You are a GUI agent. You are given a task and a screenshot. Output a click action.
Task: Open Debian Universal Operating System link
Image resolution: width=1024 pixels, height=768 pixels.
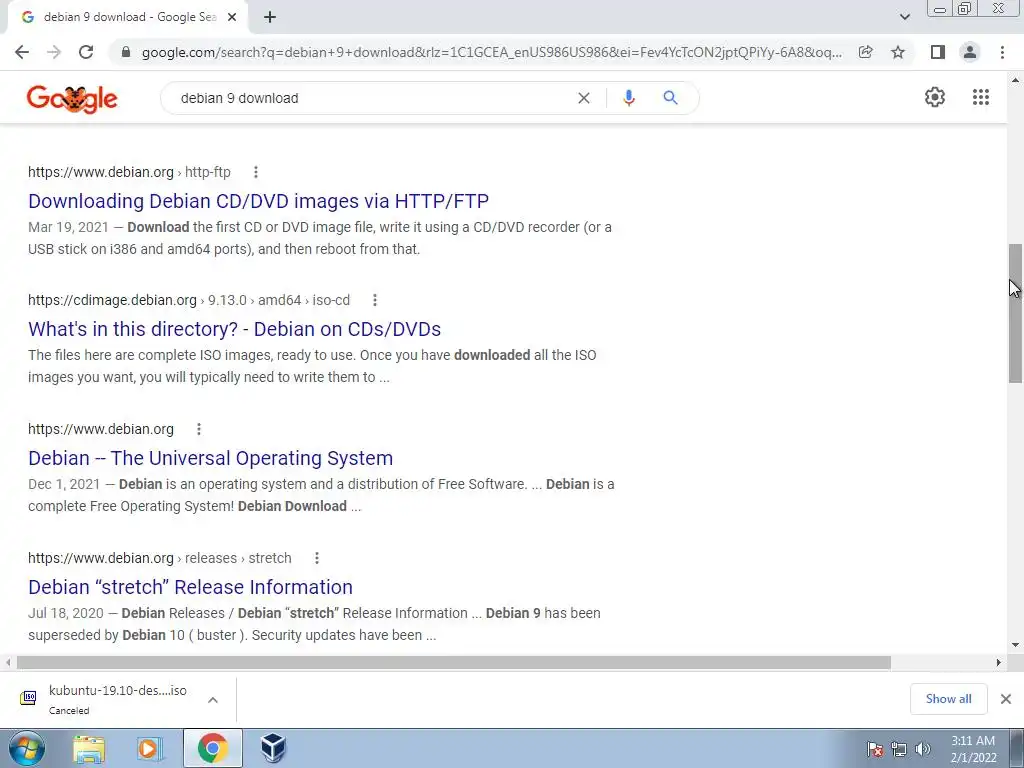(210, 458)
